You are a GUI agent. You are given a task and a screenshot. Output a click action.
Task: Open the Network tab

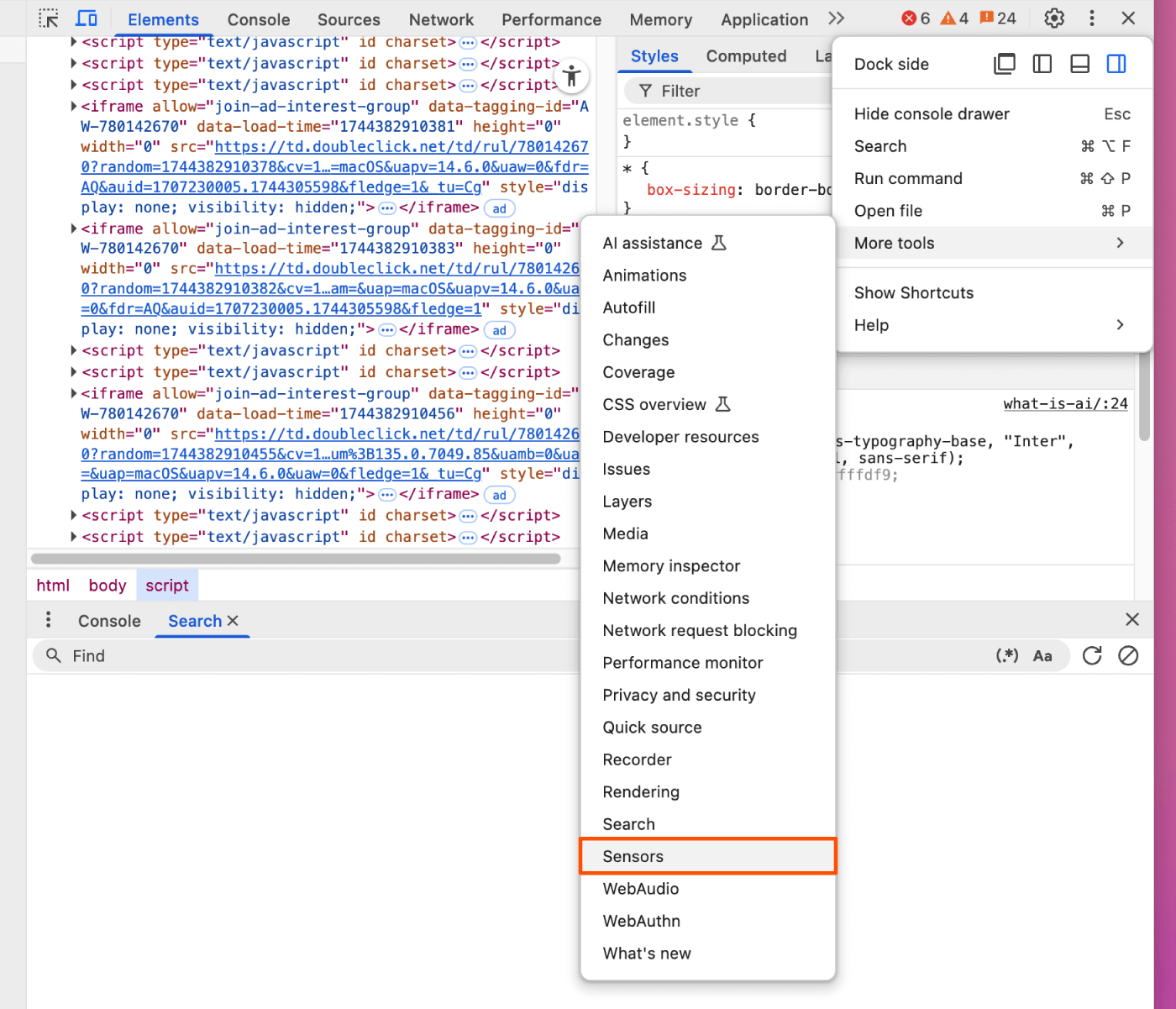(441, 19)
